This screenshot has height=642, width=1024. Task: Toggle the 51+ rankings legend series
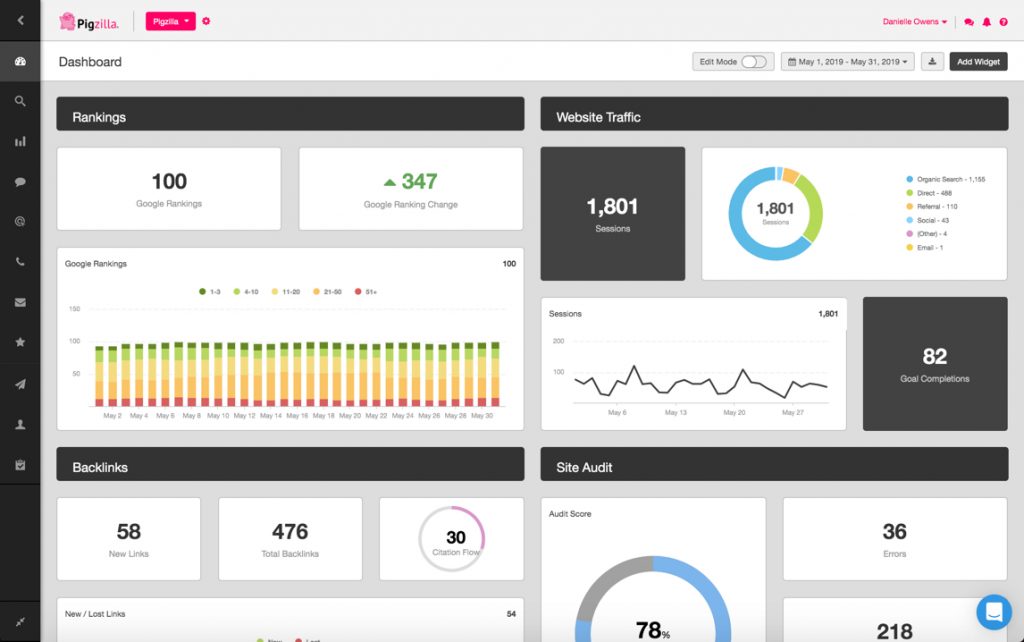coord(366,292)
